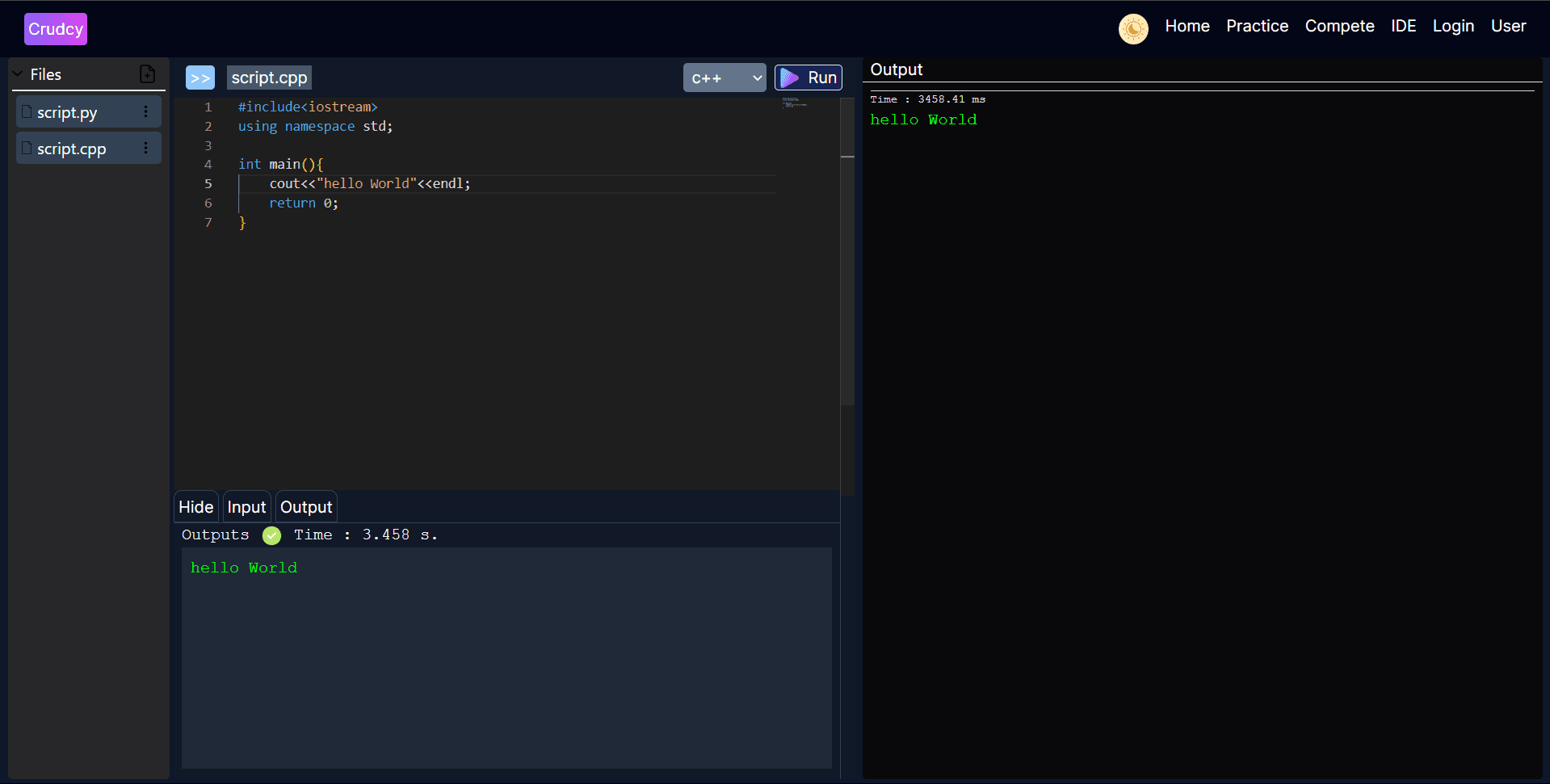The image size is (1550, 784).
Task: Open options menu for script.py
Action: click(x=145, y=112)
